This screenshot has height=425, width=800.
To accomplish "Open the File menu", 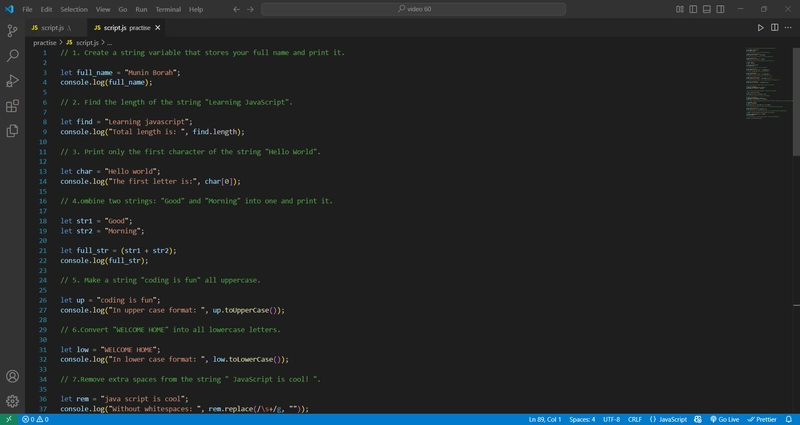I will 27,9.
